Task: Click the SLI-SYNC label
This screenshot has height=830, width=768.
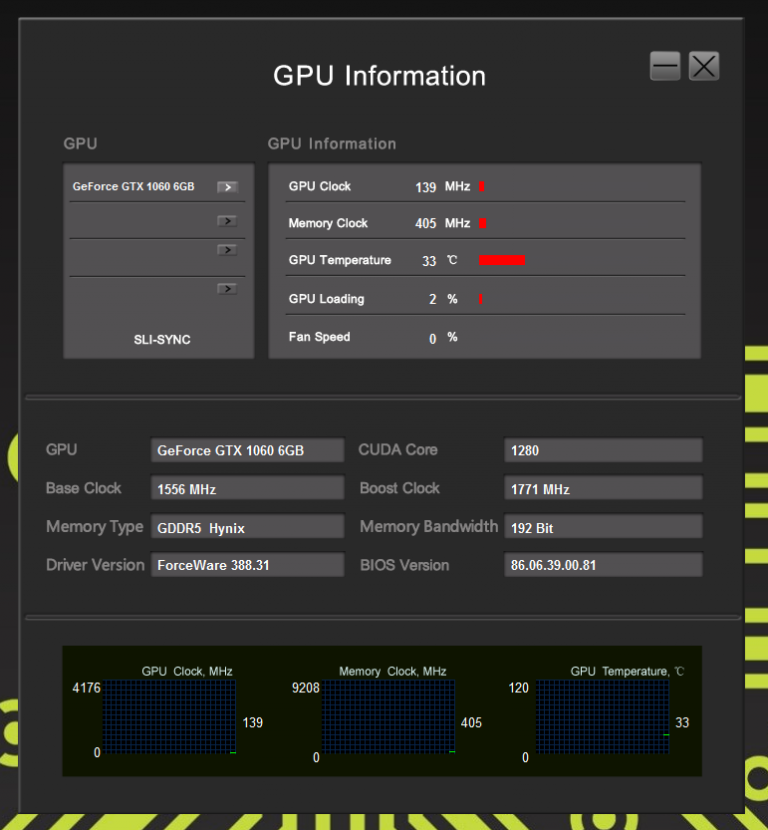Action: pyautogui.click(x=162, y=340)
